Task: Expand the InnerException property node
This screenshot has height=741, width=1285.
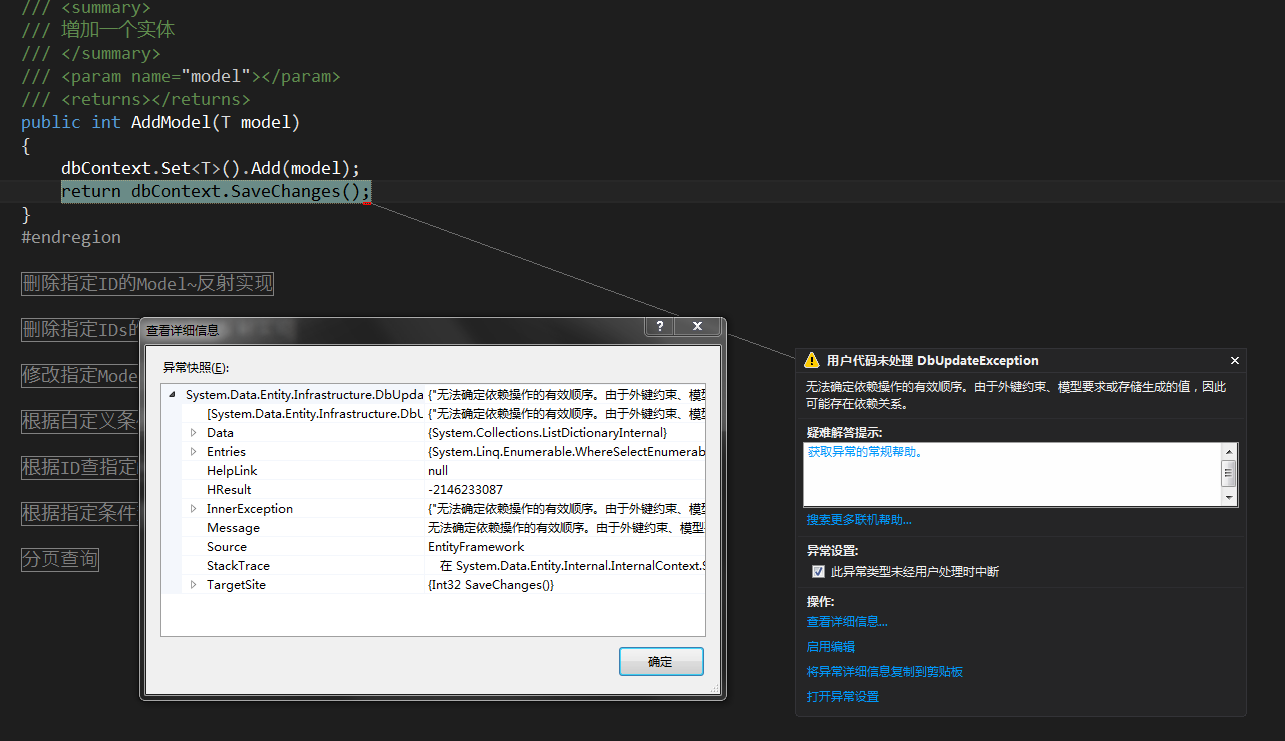Action: click(x=194, y=509)
